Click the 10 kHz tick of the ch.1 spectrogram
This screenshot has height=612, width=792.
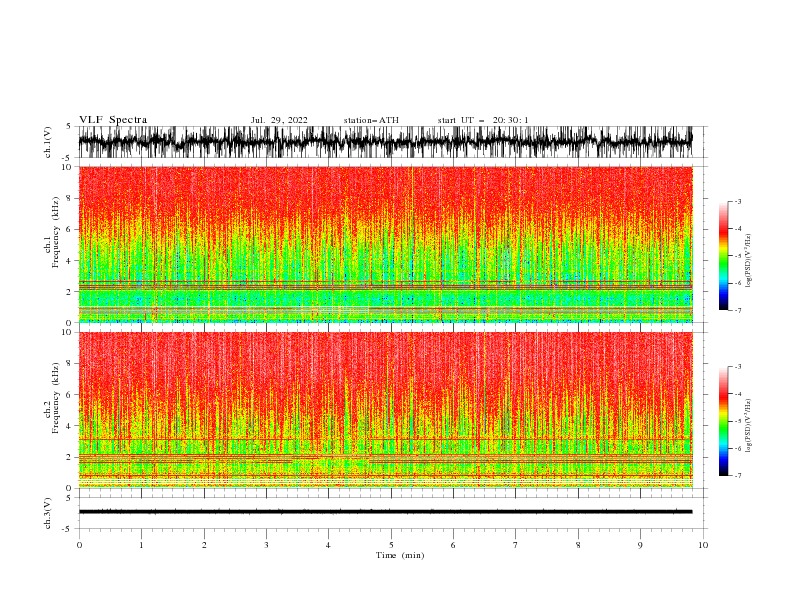click(x=67, y=167)
